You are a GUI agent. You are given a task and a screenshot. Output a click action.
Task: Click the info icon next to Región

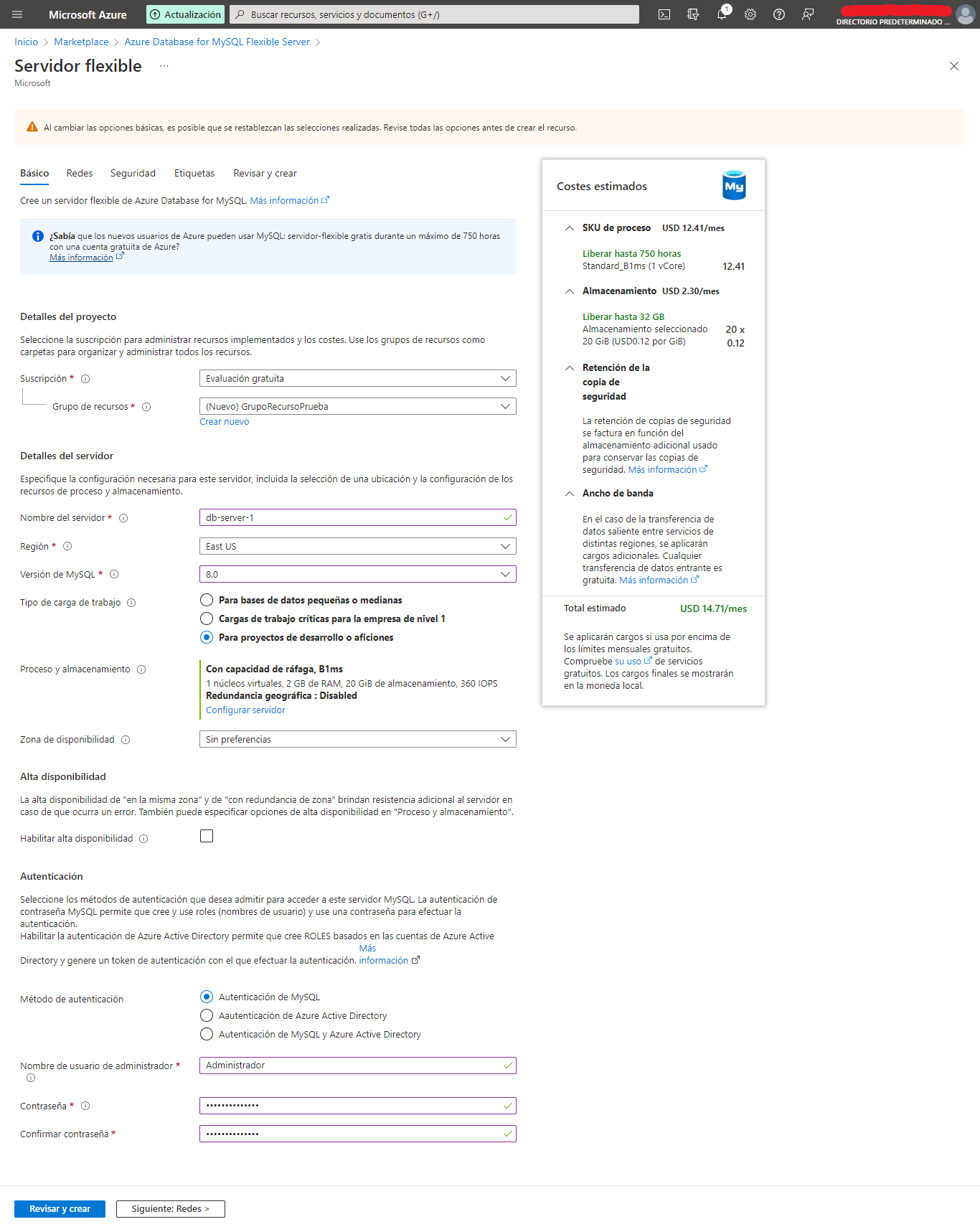(x=67, y=546)
